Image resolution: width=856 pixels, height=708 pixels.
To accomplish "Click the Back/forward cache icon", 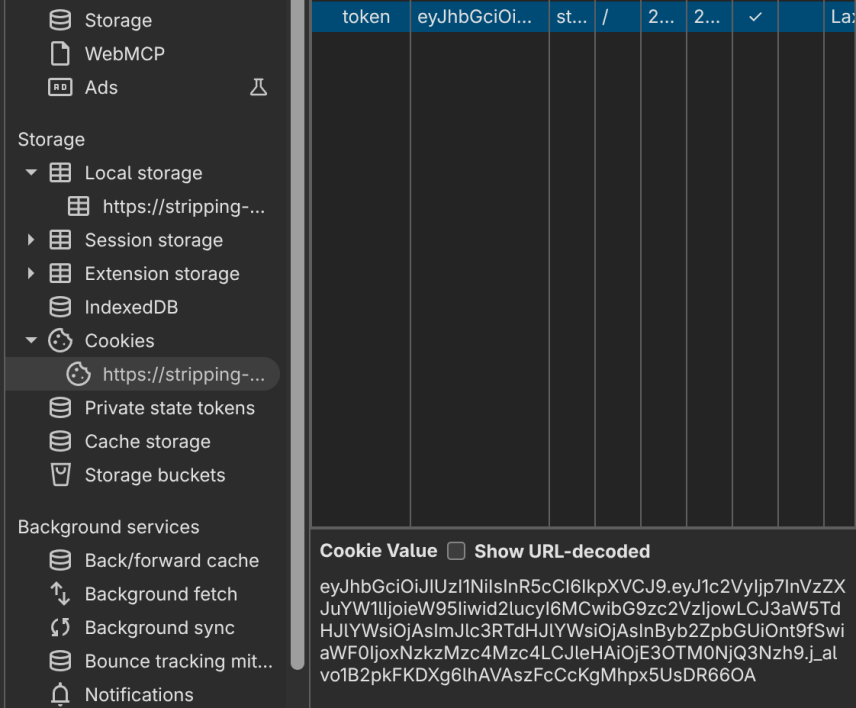I will click(60, 561).
